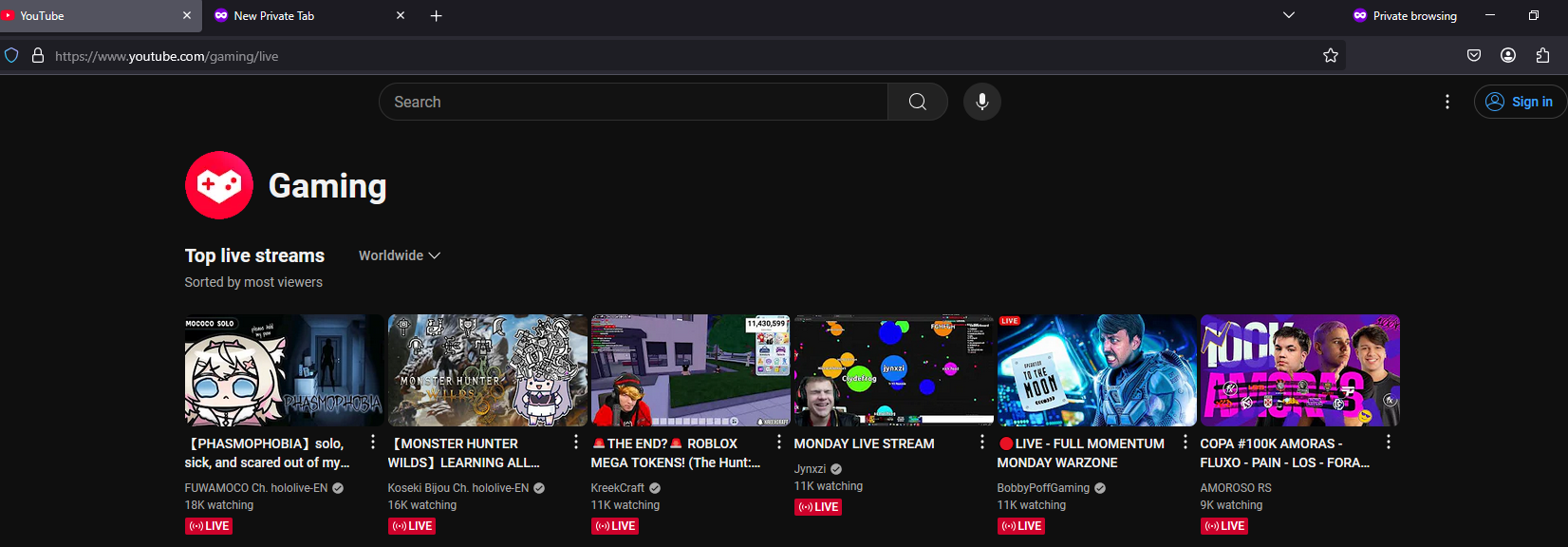The width and height of the screenshot is (1568, 547).
Task: Open options menu for COPA #100K AMORAS stream
Action: (x=1389, y=442)
